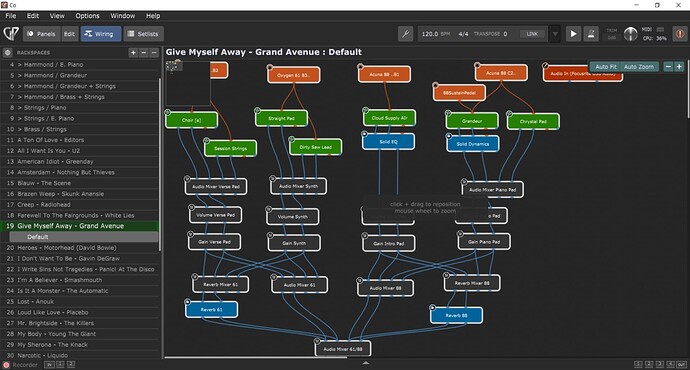
Task: Expand the bottom panel arrow
Action: coord(366,363)
